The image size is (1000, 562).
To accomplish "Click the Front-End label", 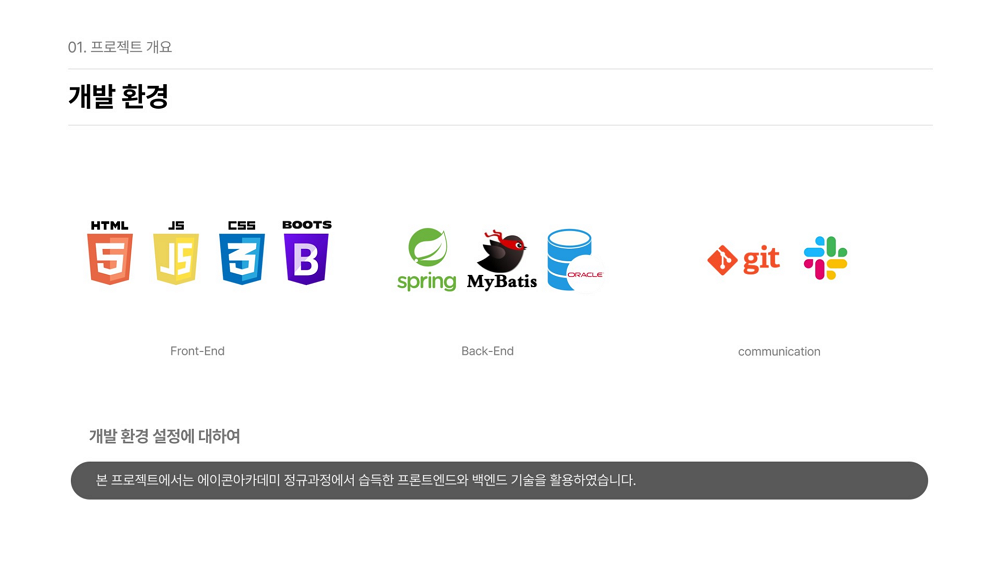I will point(197,351).
